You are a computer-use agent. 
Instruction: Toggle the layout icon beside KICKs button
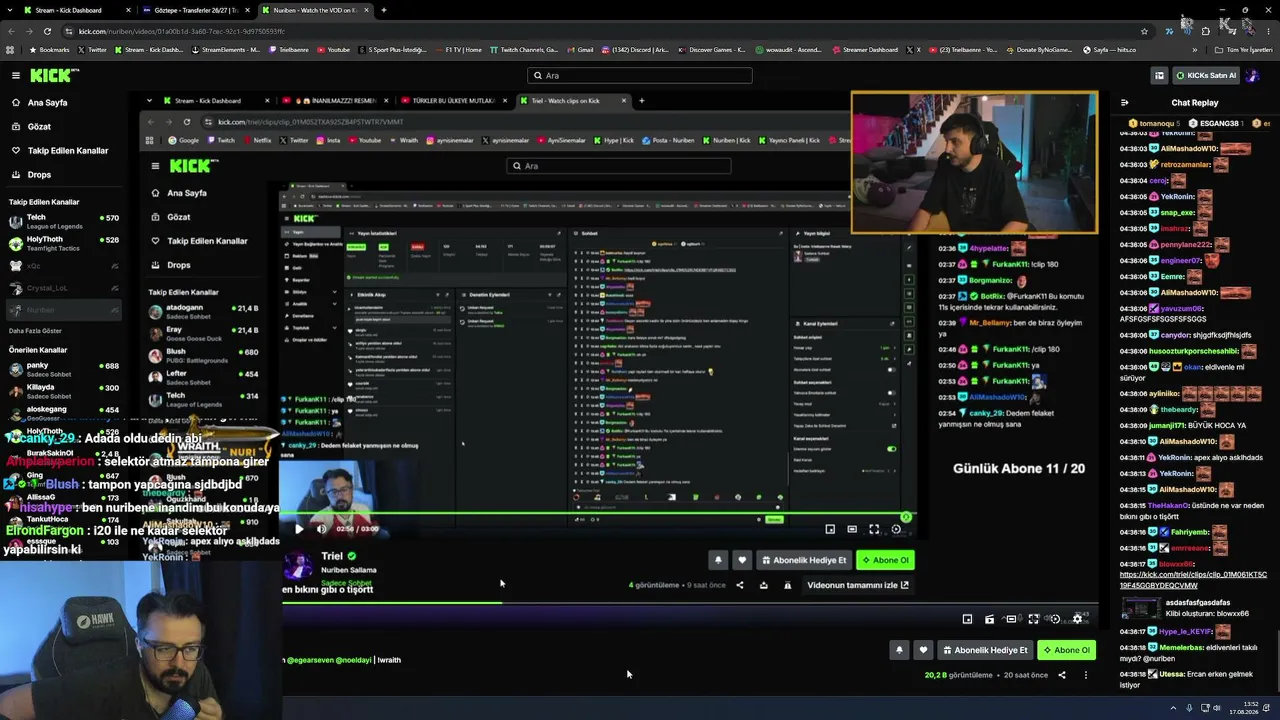click(1159, 75)
